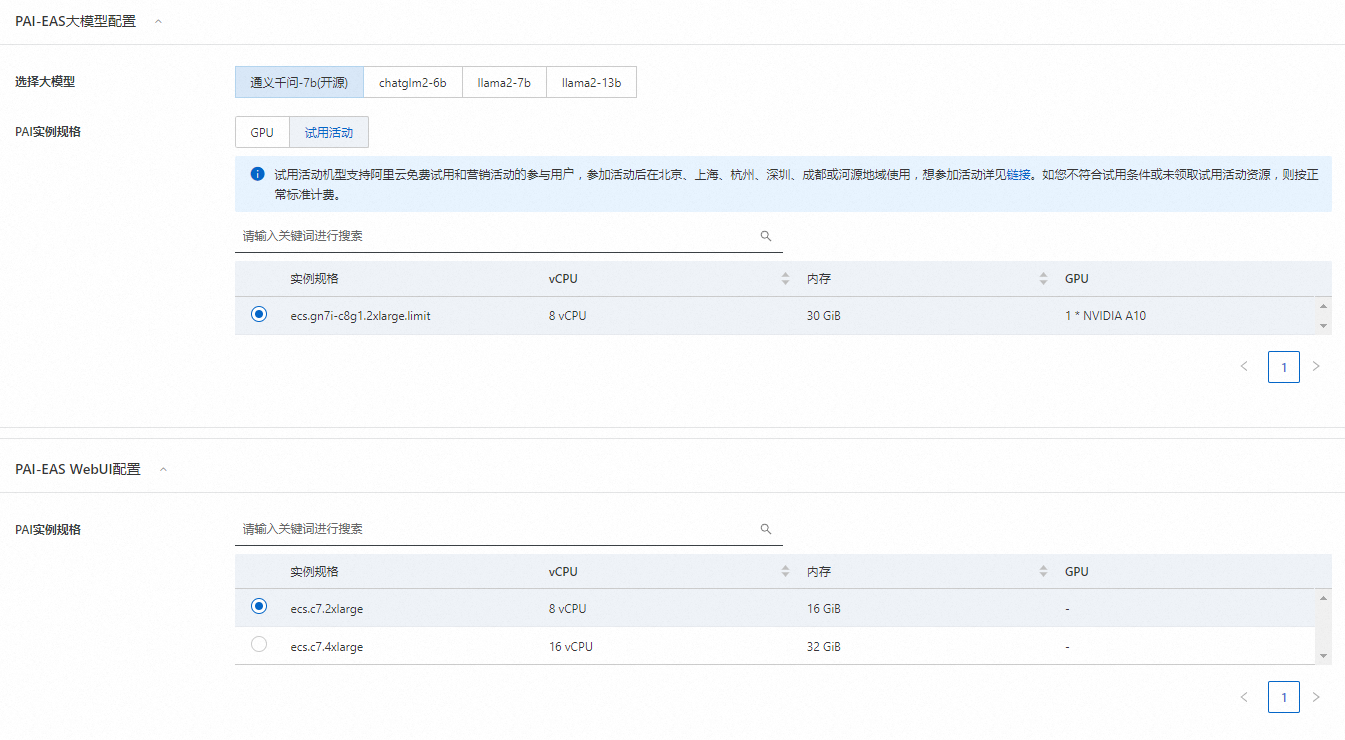1345x740 pixels.
Task: Click the ecs.gn7i-c8g1.2xlarge.limit instance name
Action: pyautogui.click(x=360, y=316)
